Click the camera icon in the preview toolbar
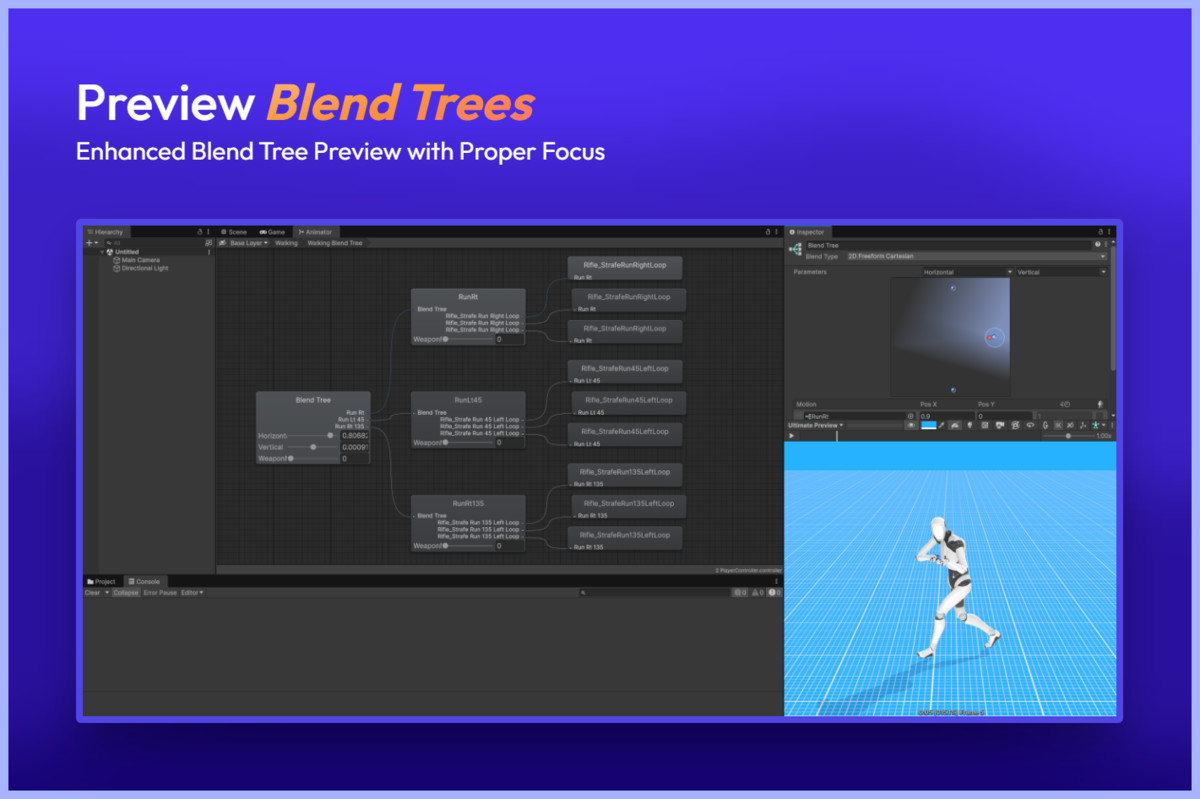This screenshot has height=799, width=1200. [x=1000, y=424]
